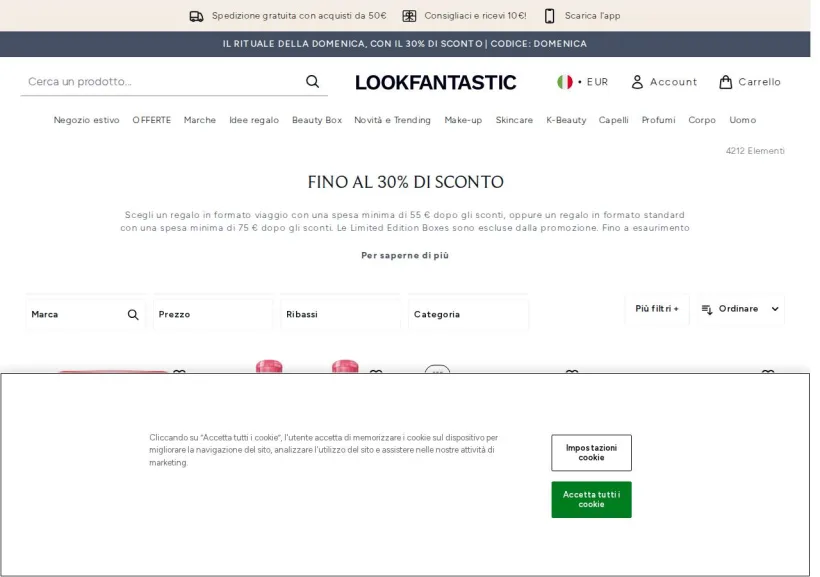Click Consigliaci e ricevi 10€ link

click(x=475, y=16)
